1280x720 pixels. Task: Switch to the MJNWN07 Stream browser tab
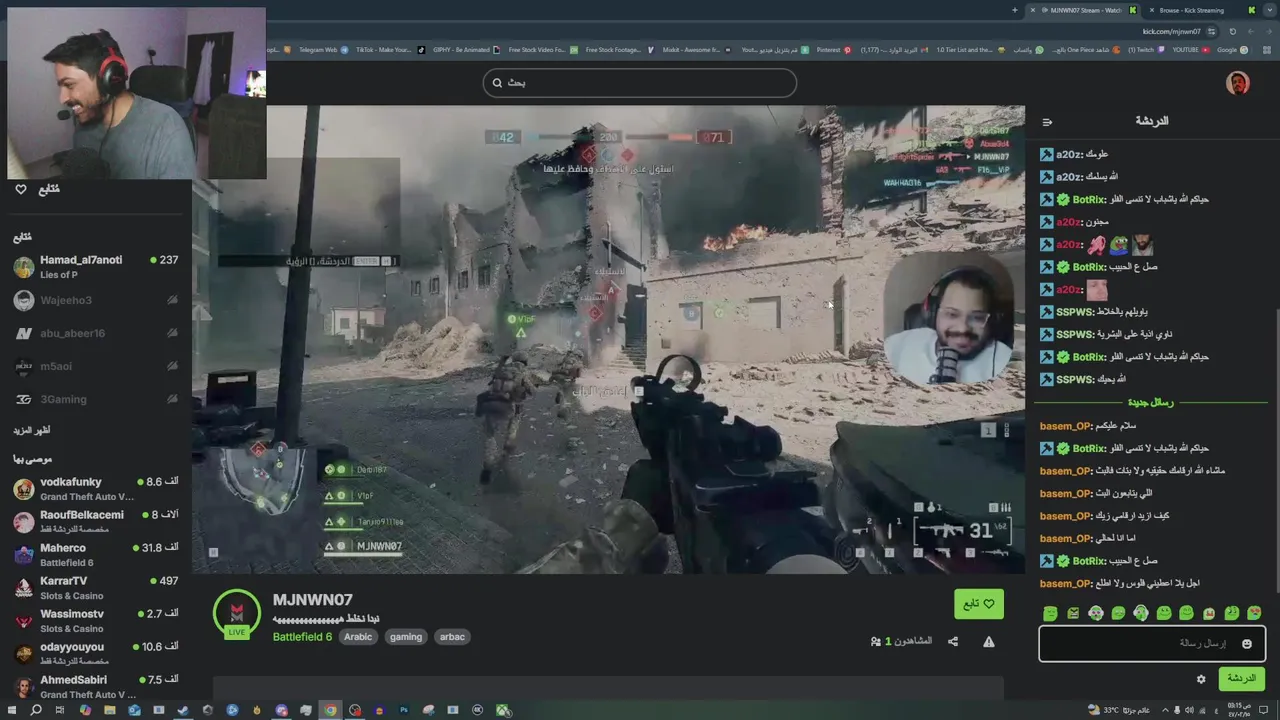1084,10
